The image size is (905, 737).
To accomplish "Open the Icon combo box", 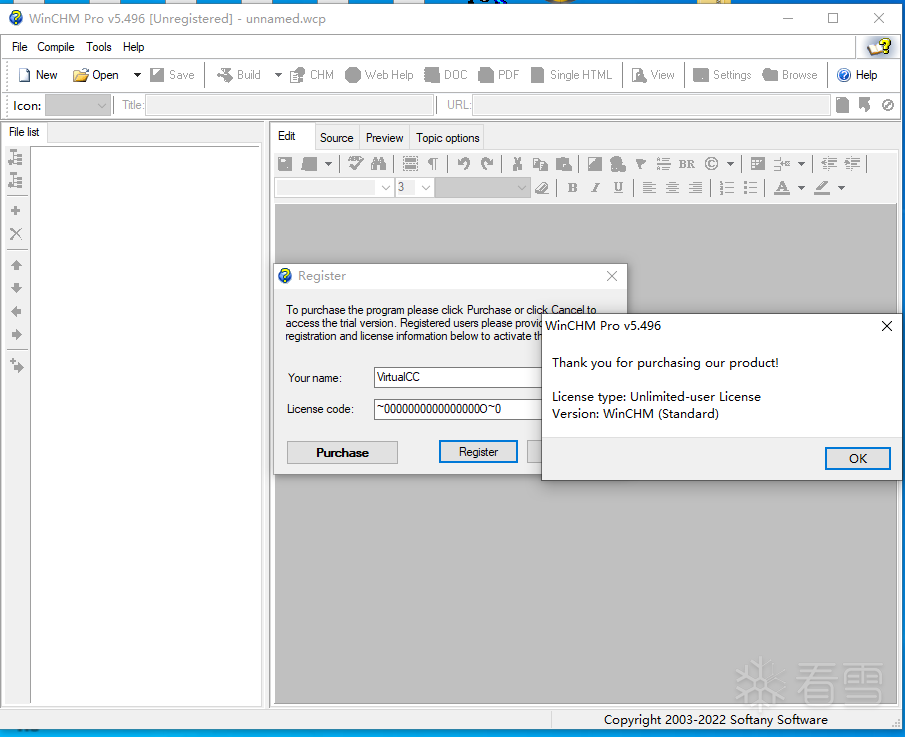I will (78, 106).
